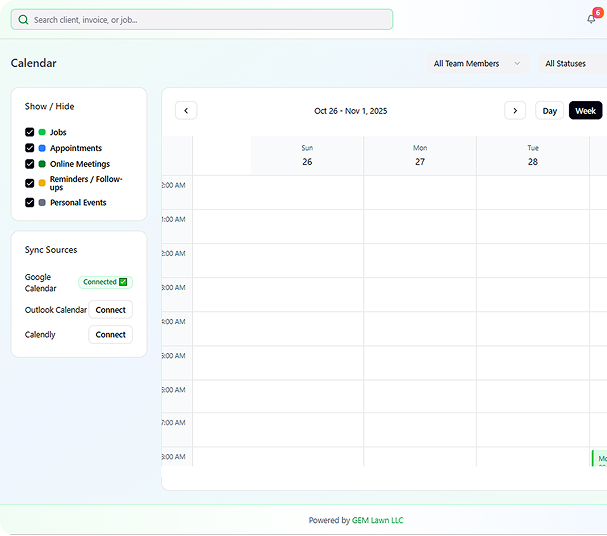Click the Sync Sources panel title
Image resolution: width=607 pixels, height=536 pixels.
pyautogui.click(x=51, y=250)
